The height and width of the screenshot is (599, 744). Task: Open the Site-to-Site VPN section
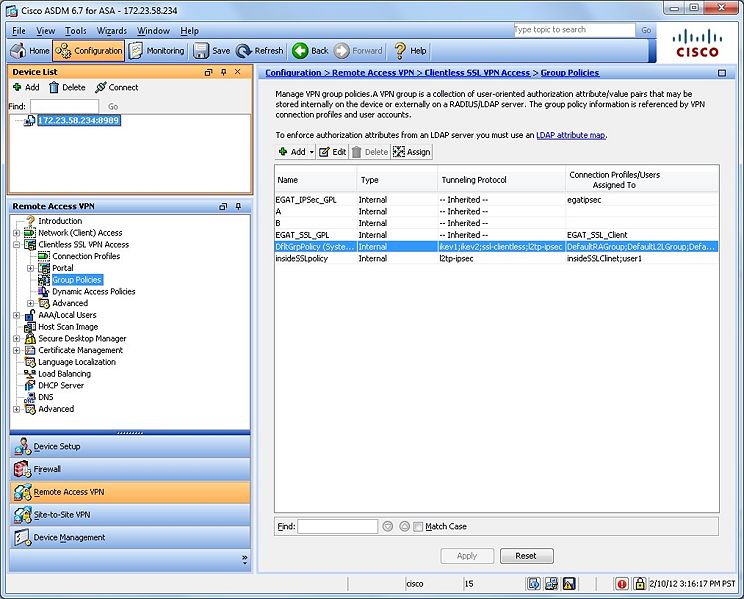tap(130, 515)
